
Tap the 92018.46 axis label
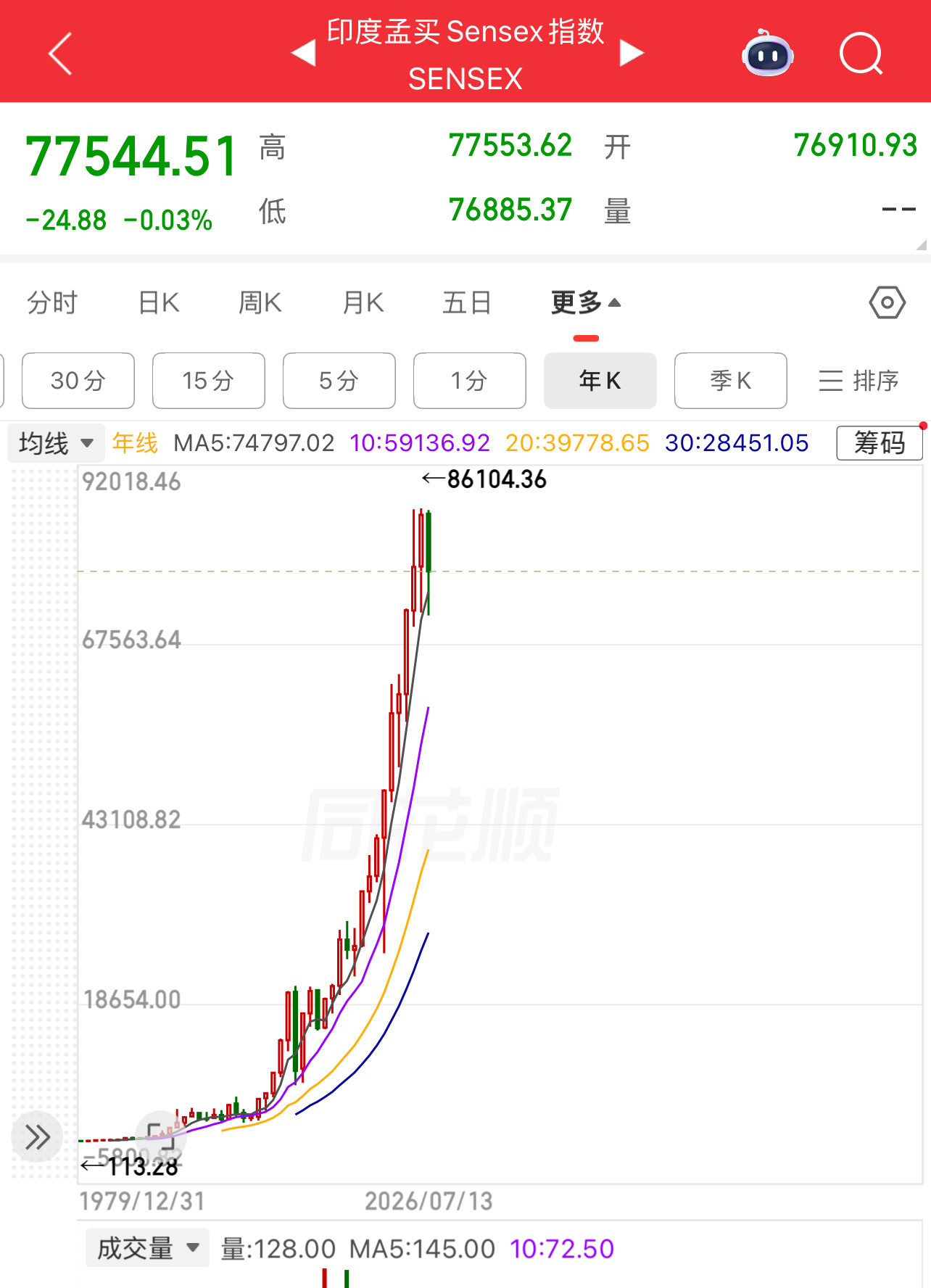[131, 482]
